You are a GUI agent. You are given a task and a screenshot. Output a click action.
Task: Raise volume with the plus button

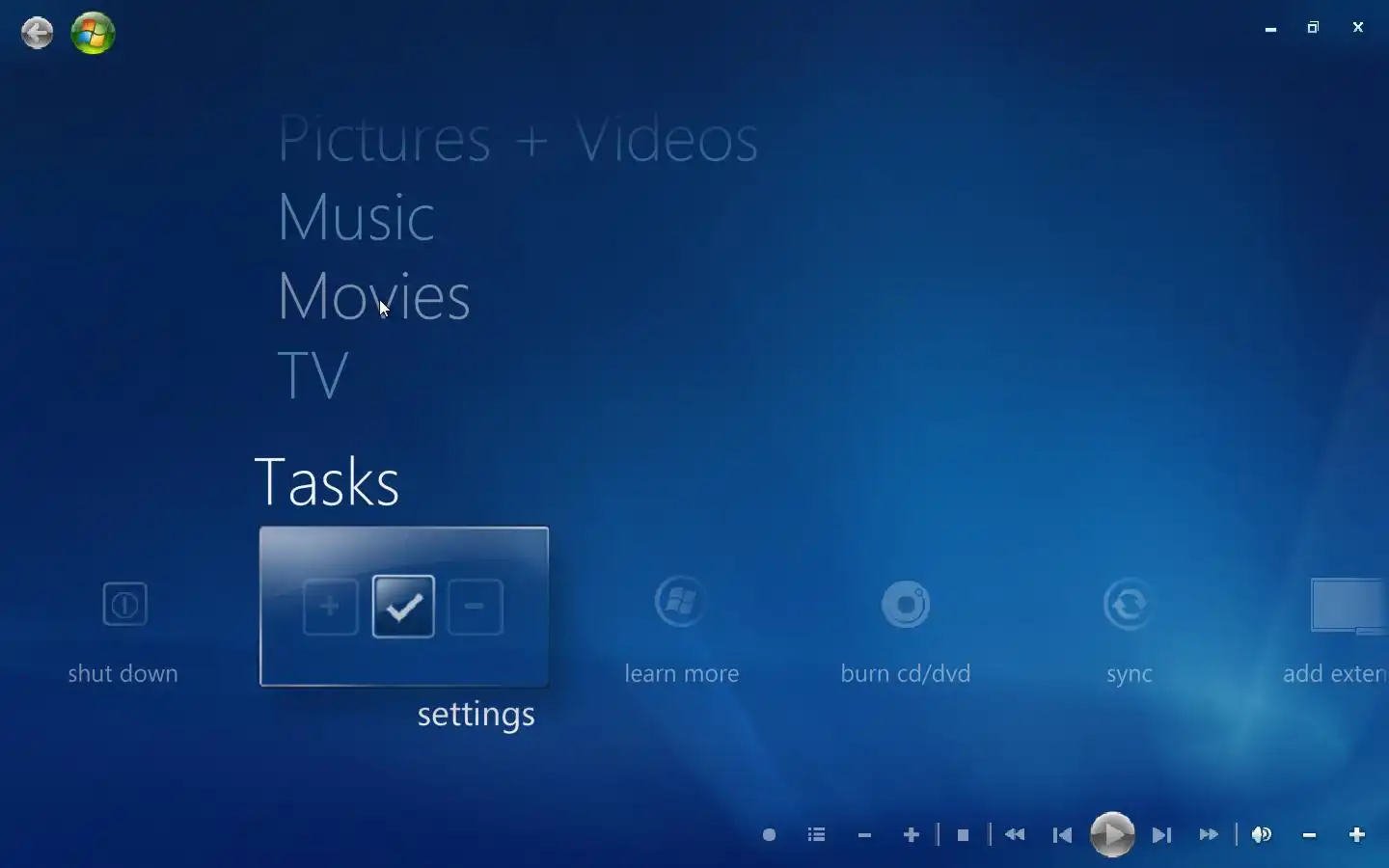click(1357, 835)
